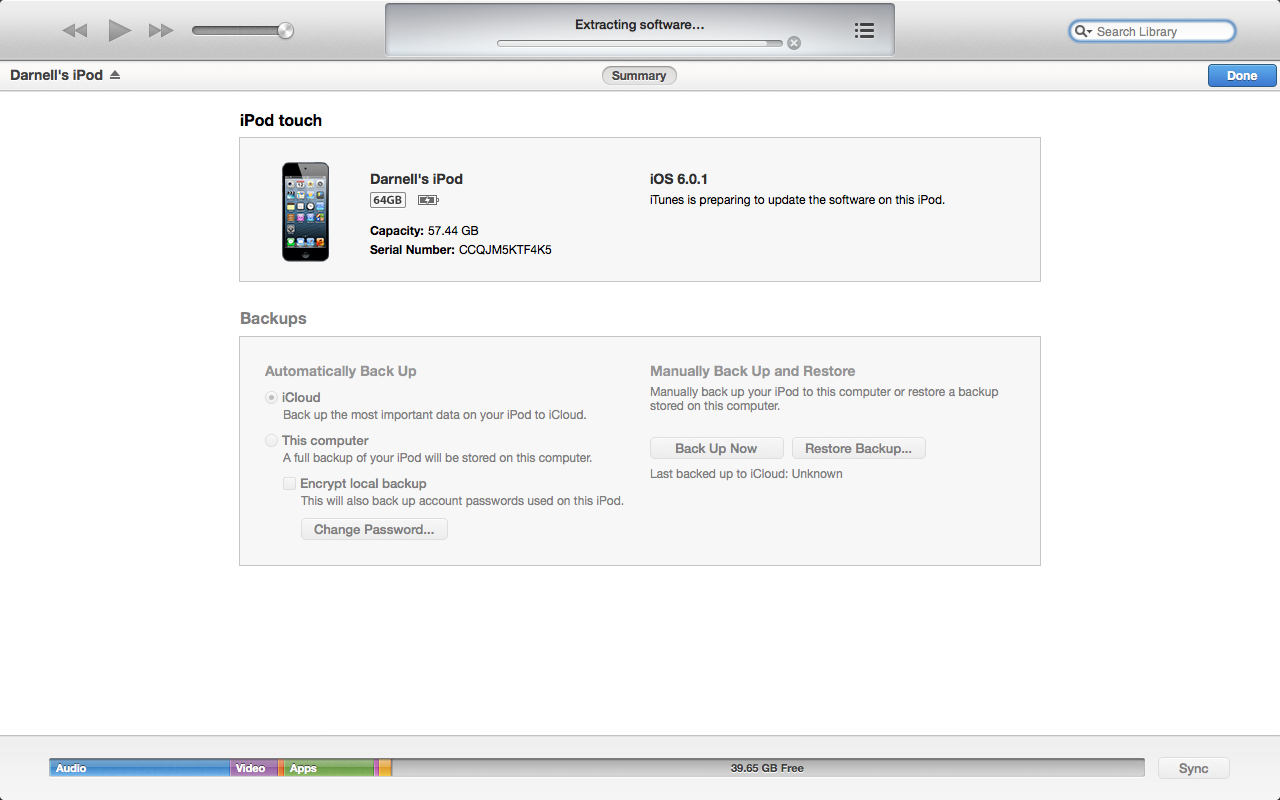Click Last backed up to iCloud: Unknown
Screen dimensions: 1280x800
(x=746, y=474)
